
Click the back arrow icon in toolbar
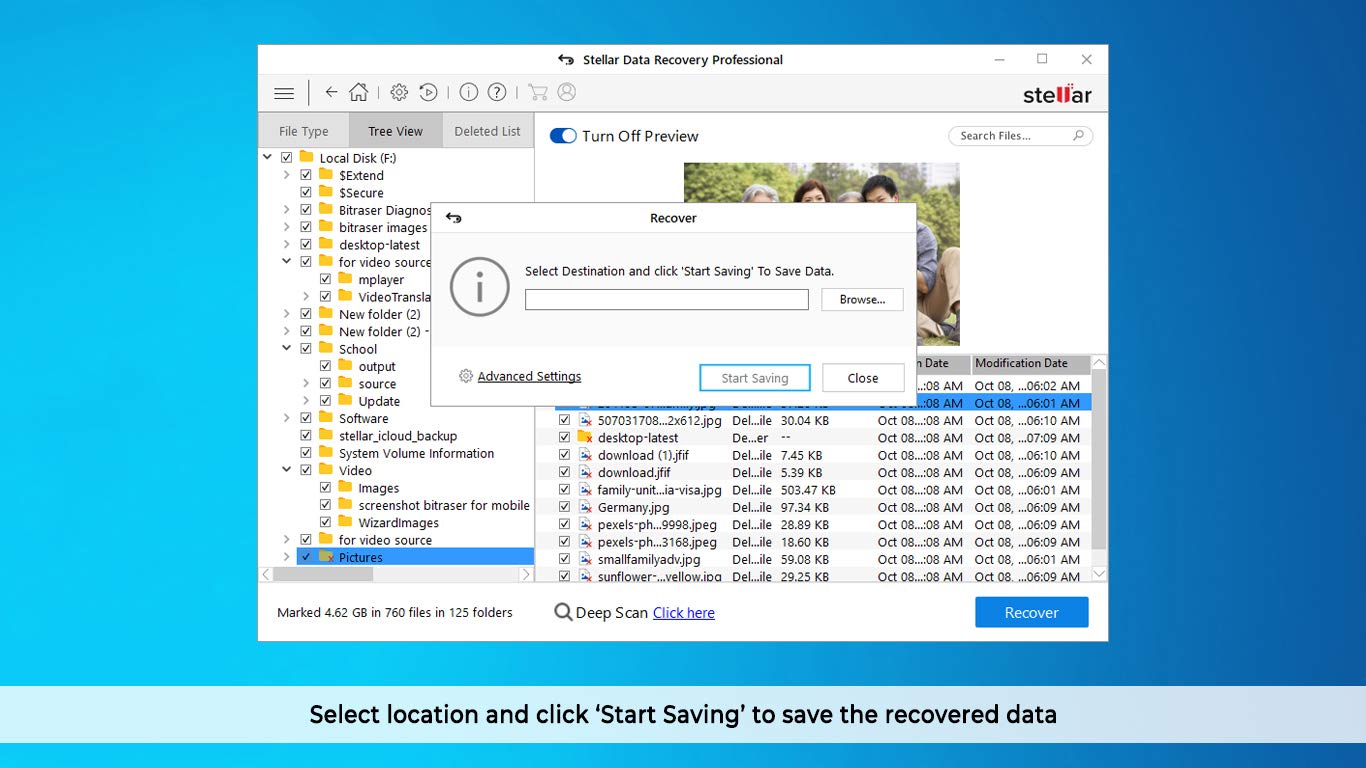click(331, 93)
